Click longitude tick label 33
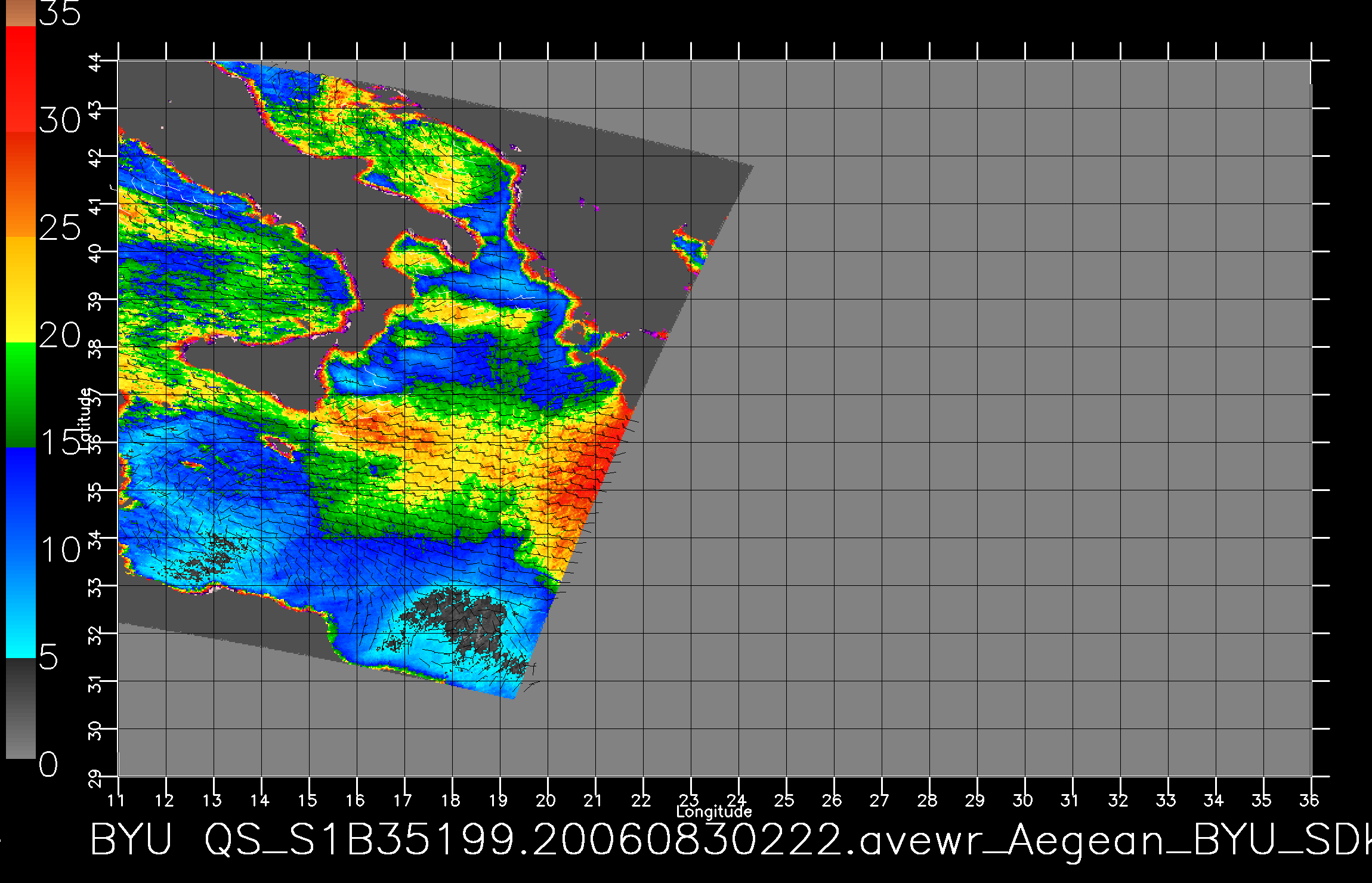The width and height of the screenshot is (1372, 883). click(1166, 800)
